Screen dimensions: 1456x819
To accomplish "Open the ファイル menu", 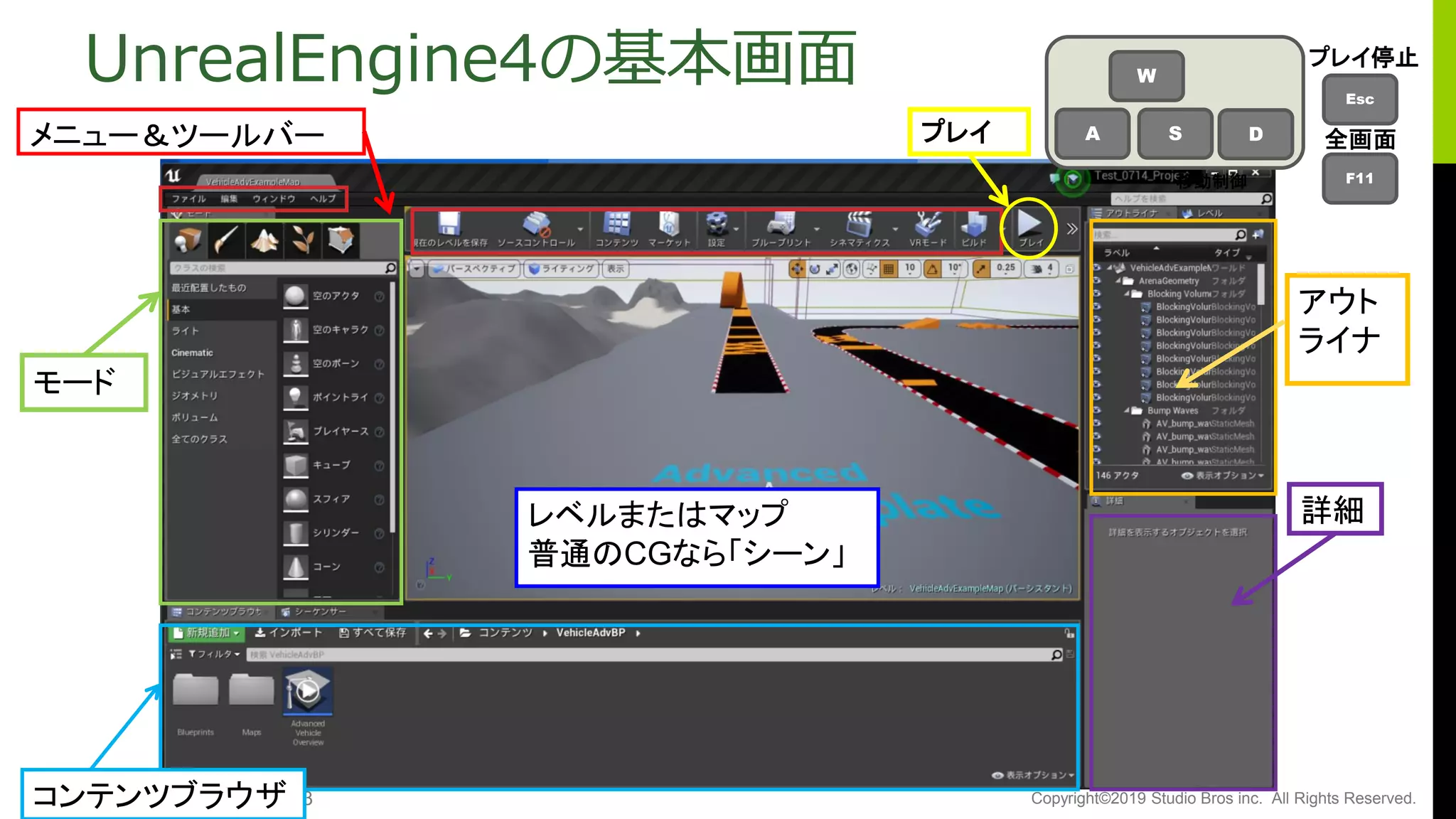I will (188, 199).
